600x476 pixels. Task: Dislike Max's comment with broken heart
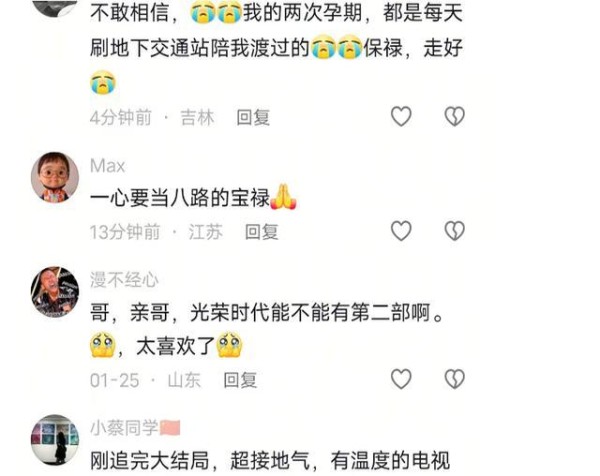click(x=455, y=231)
